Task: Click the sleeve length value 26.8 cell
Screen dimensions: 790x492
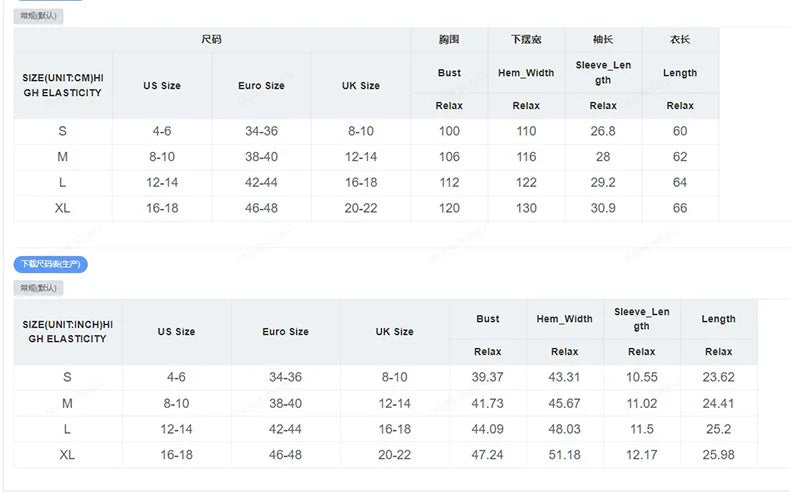Action: click(x=603, y=131)
